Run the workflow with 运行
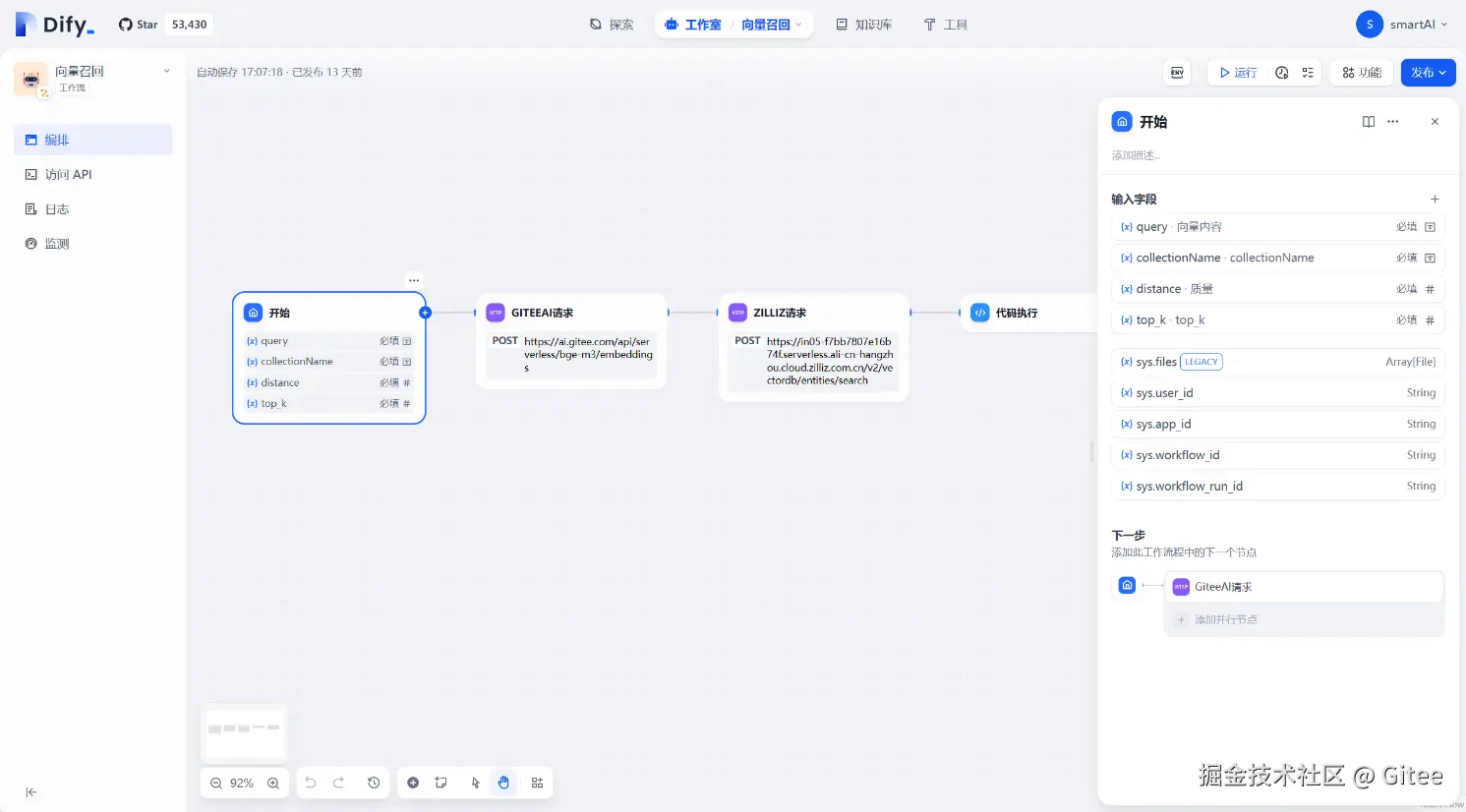1466x812 pixels. [1239, 73]
